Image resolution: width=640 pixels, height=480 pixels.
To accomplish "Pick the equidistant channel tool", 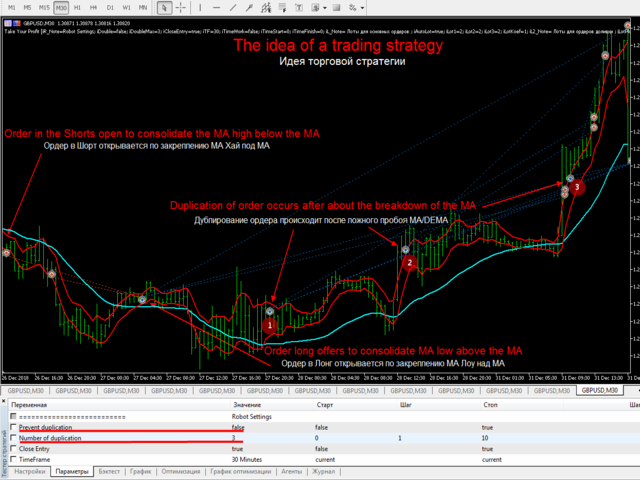I will (x=266, y=7).
